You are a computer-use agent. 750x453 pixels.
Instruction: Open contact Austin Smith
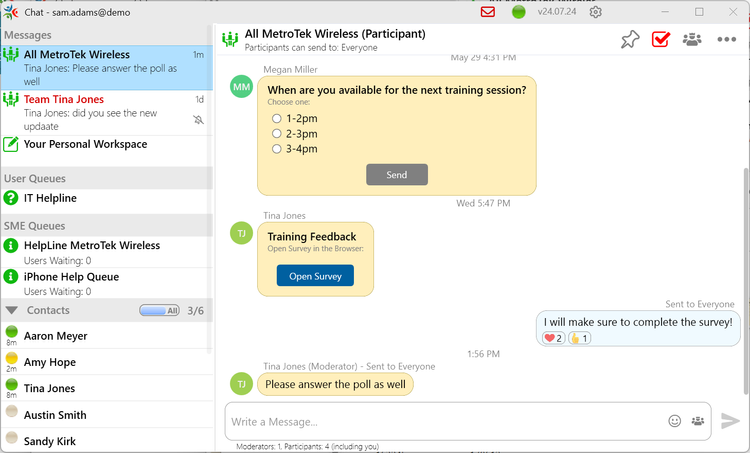click(x=106, y=415)
